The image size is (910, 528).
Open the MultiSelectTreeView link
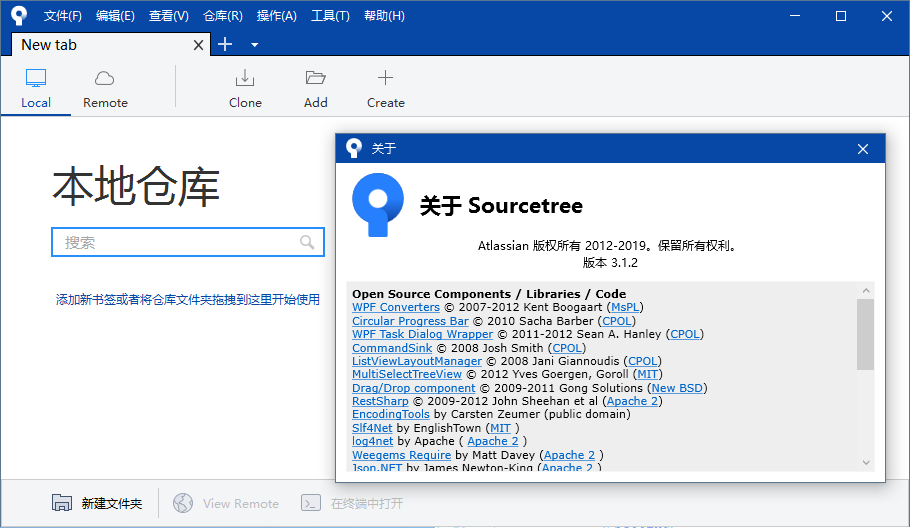(407, 374)
